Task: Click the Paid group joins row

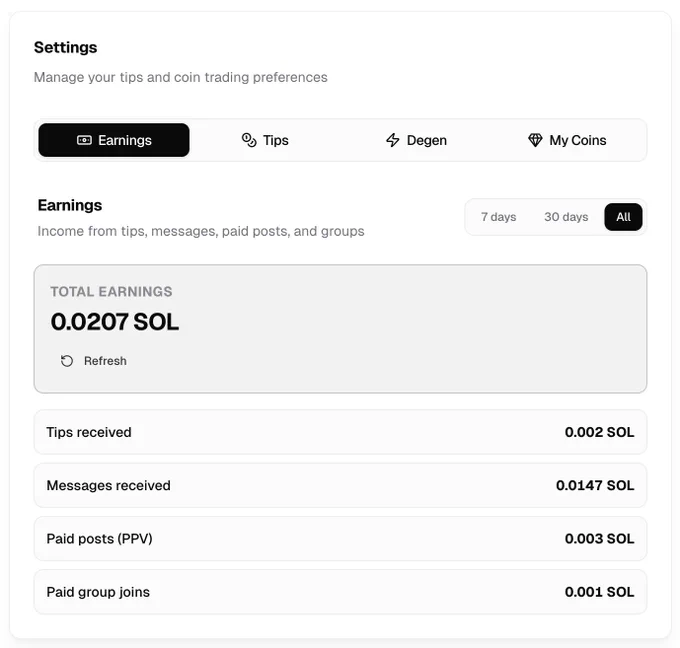Action: click(x=340, y=592)
